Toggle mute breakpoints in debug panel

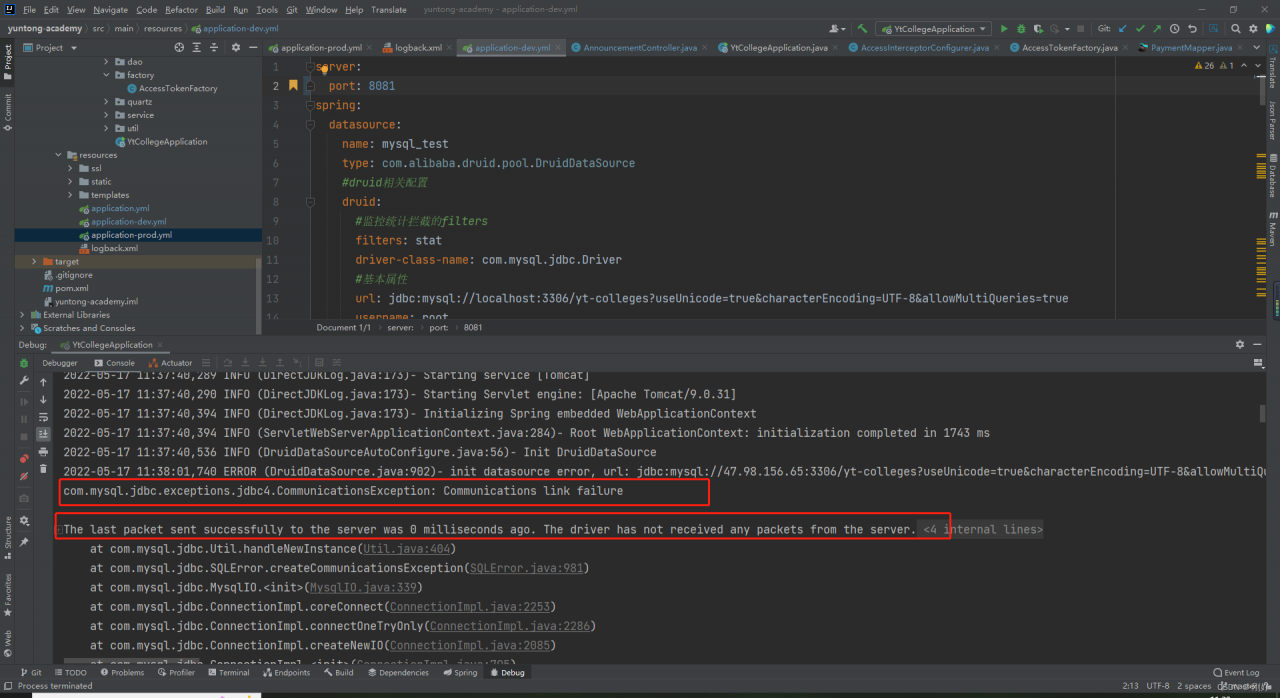24,476
